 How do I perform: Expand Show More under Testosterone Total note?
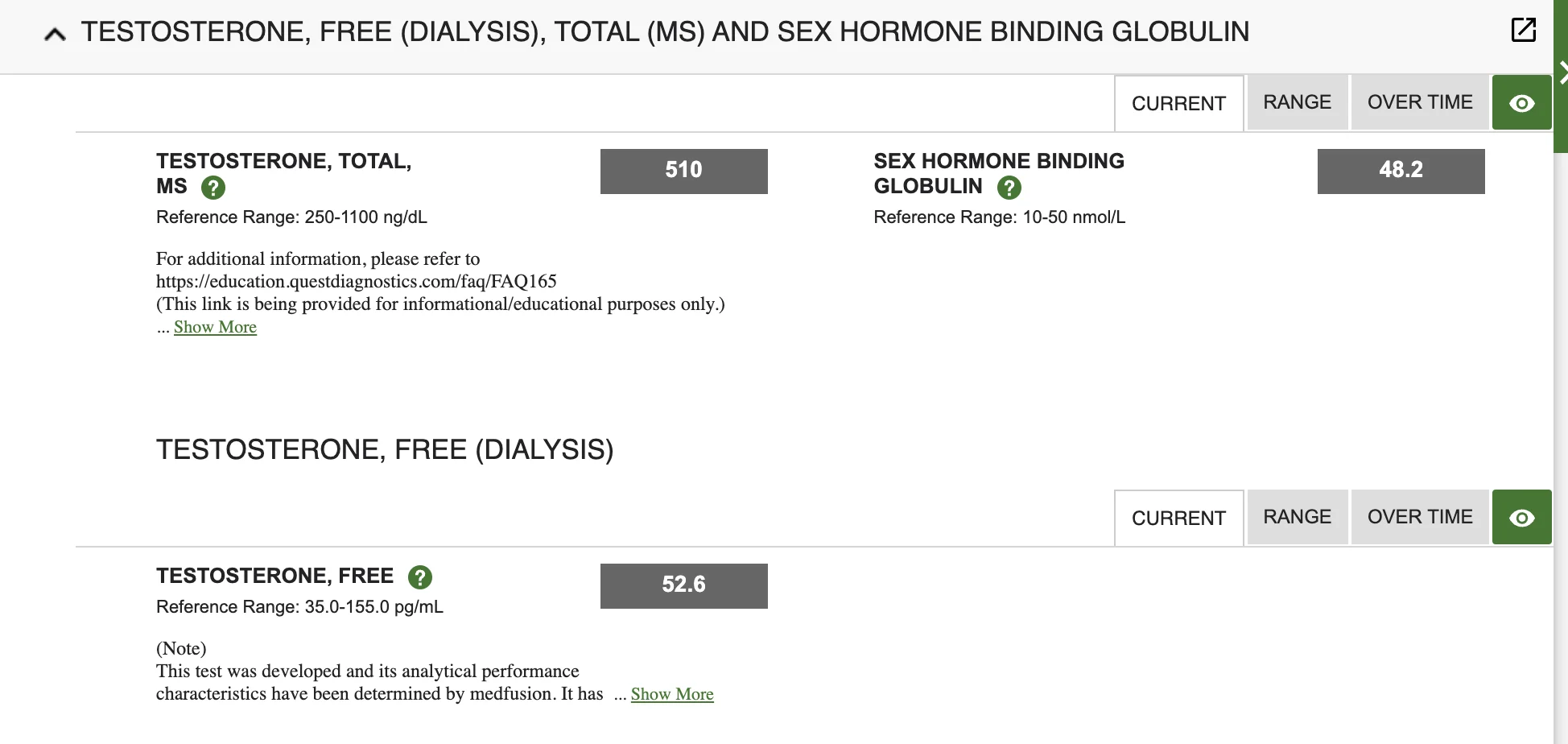tap(215, 327)
